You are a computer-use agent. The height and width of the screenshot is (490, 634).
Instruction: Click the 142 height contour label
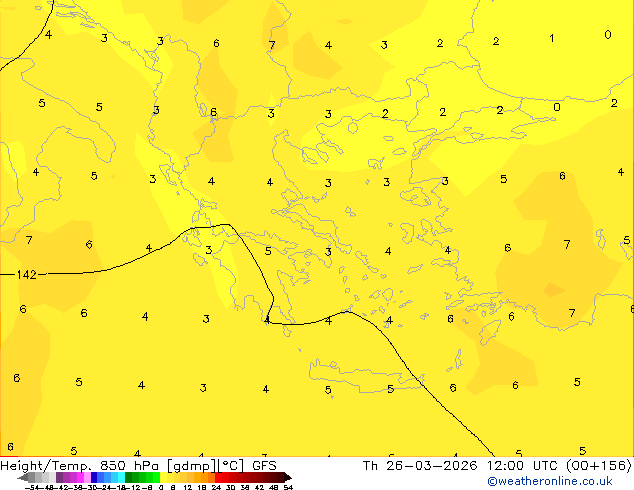[x=27, y=275]
